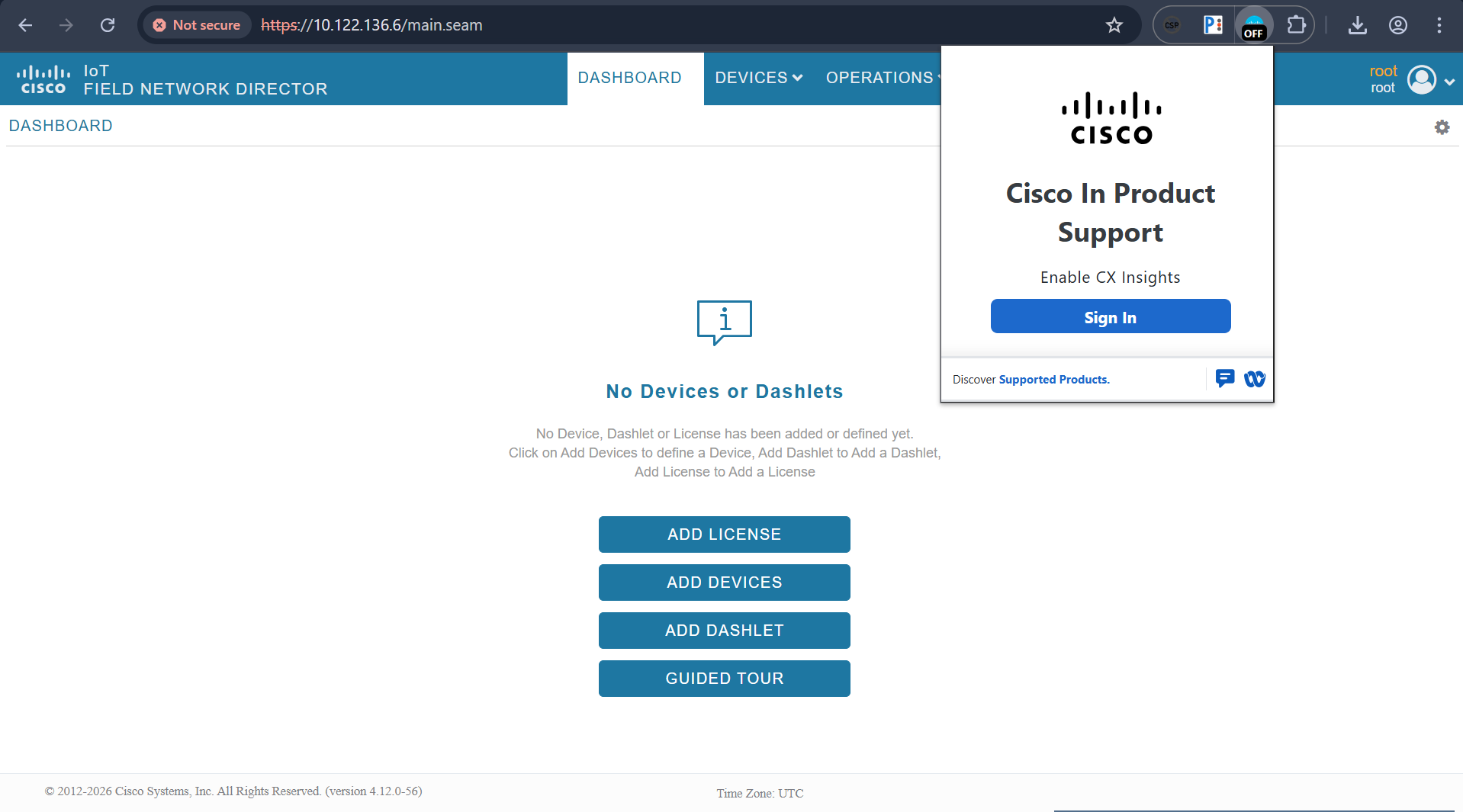Open the browser extensions puzzle icon

pyautogui.click(x=1296, y=25)
